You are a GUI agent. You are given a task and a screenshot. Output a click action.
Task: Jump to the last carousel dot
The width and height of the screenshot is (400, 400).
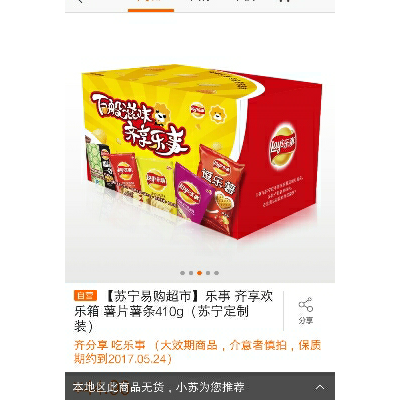216,273
